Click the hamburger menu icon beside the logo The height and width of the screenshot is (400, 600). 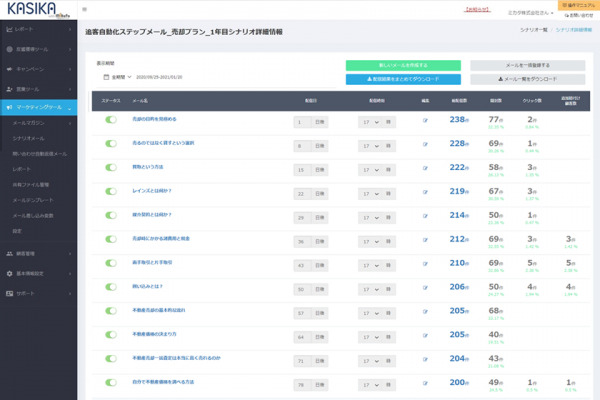(85, 9)
